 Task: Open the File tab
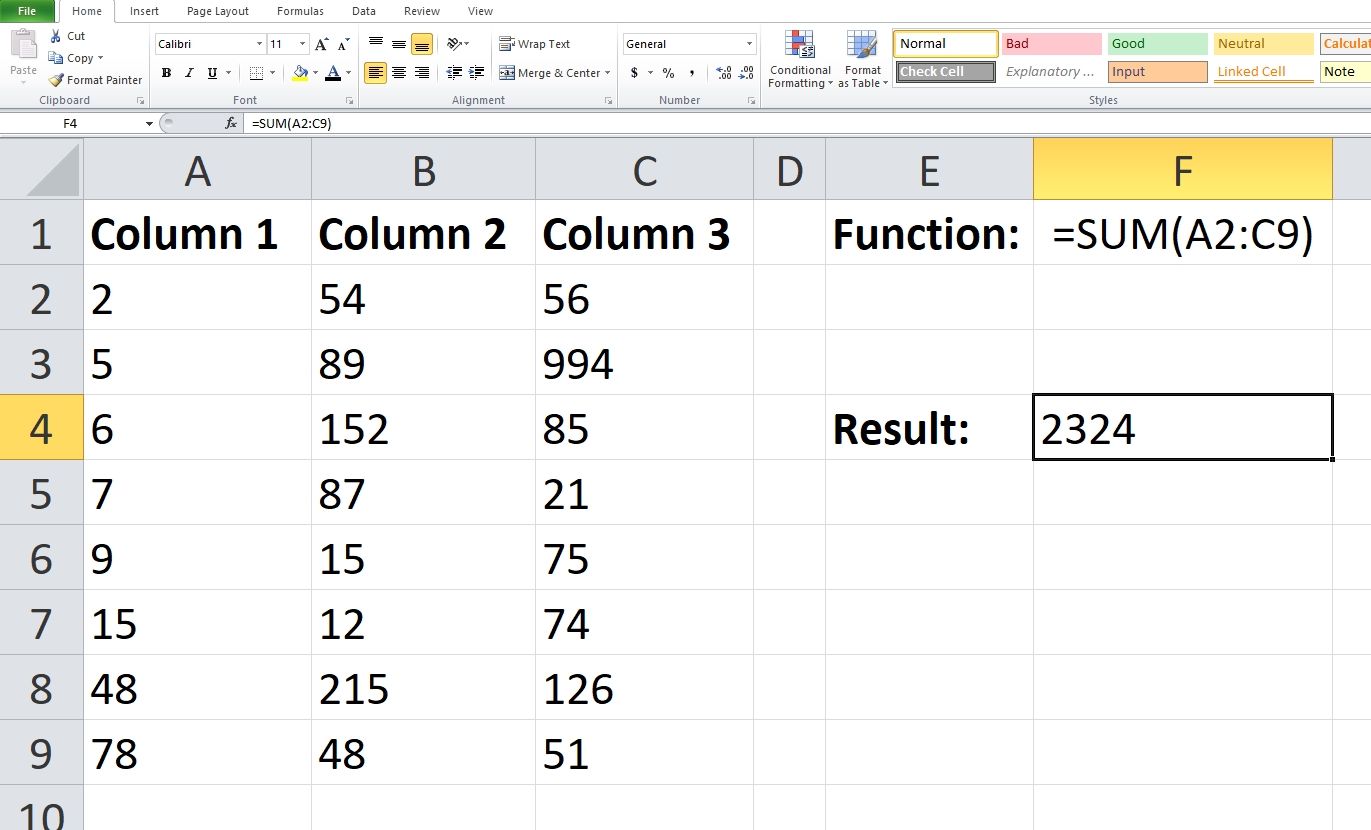[27, 11]
